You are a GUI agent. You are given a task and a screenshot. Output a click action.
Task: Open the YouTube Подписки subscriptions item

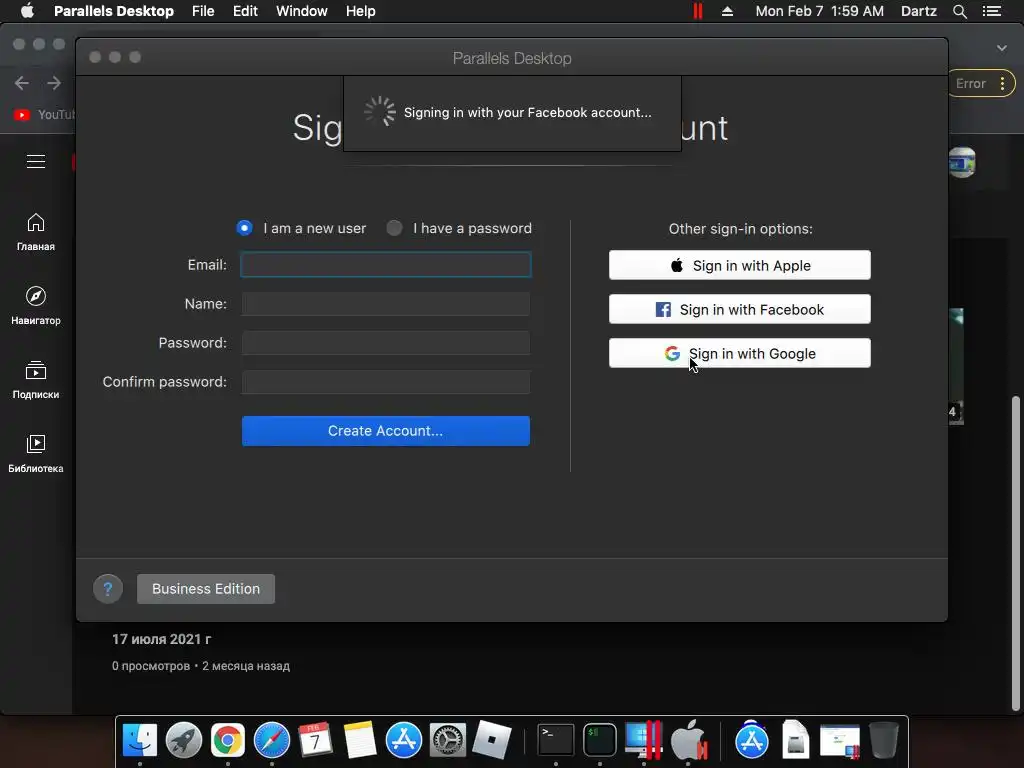tap(36, 379)
